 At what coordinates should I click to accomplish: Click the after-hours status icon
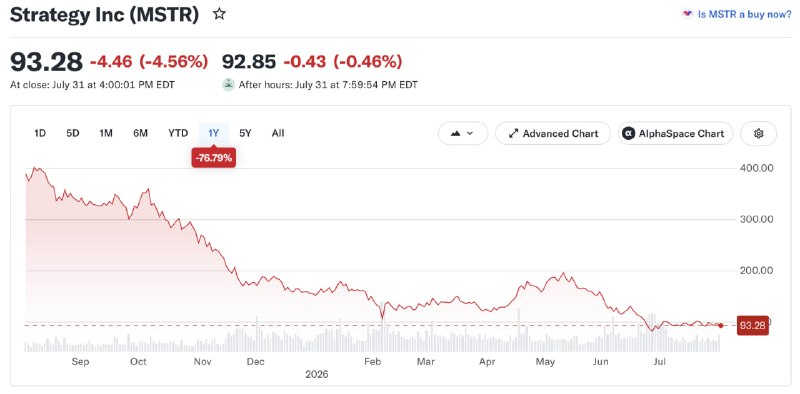[x=229, y=85]
